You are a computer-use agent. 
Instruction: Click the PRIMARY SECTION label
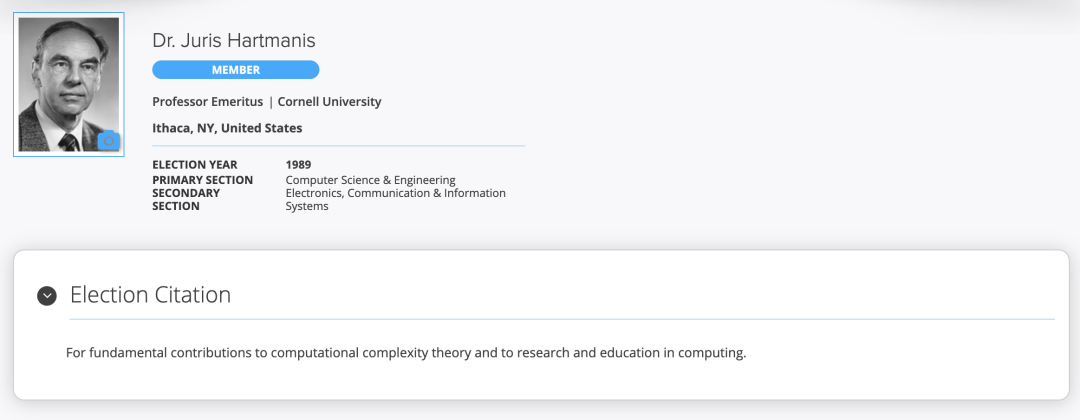202,180
